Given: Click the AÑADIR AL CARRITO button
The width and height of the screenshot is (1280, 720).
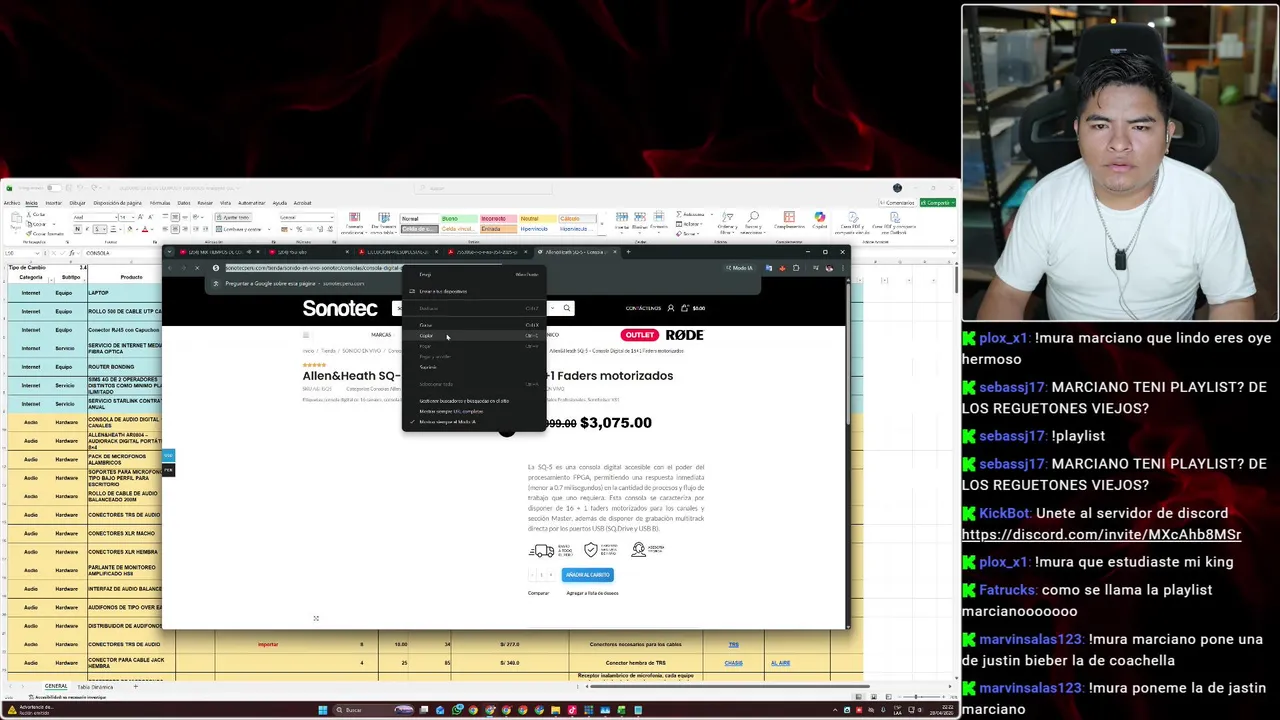Looking at the screenshot, I should click(x=588, y=575).
